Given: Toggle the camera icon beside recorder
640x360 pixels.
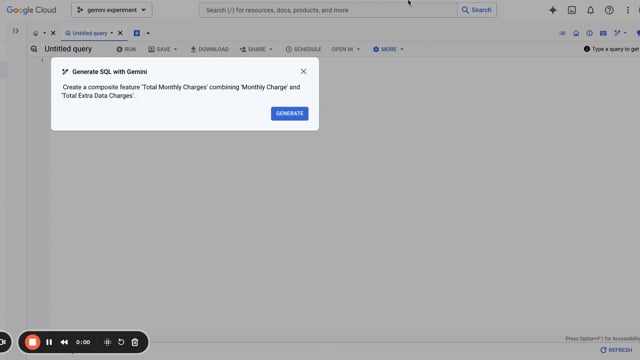Looking at the screenshot, I should click(x=3, y=342).
